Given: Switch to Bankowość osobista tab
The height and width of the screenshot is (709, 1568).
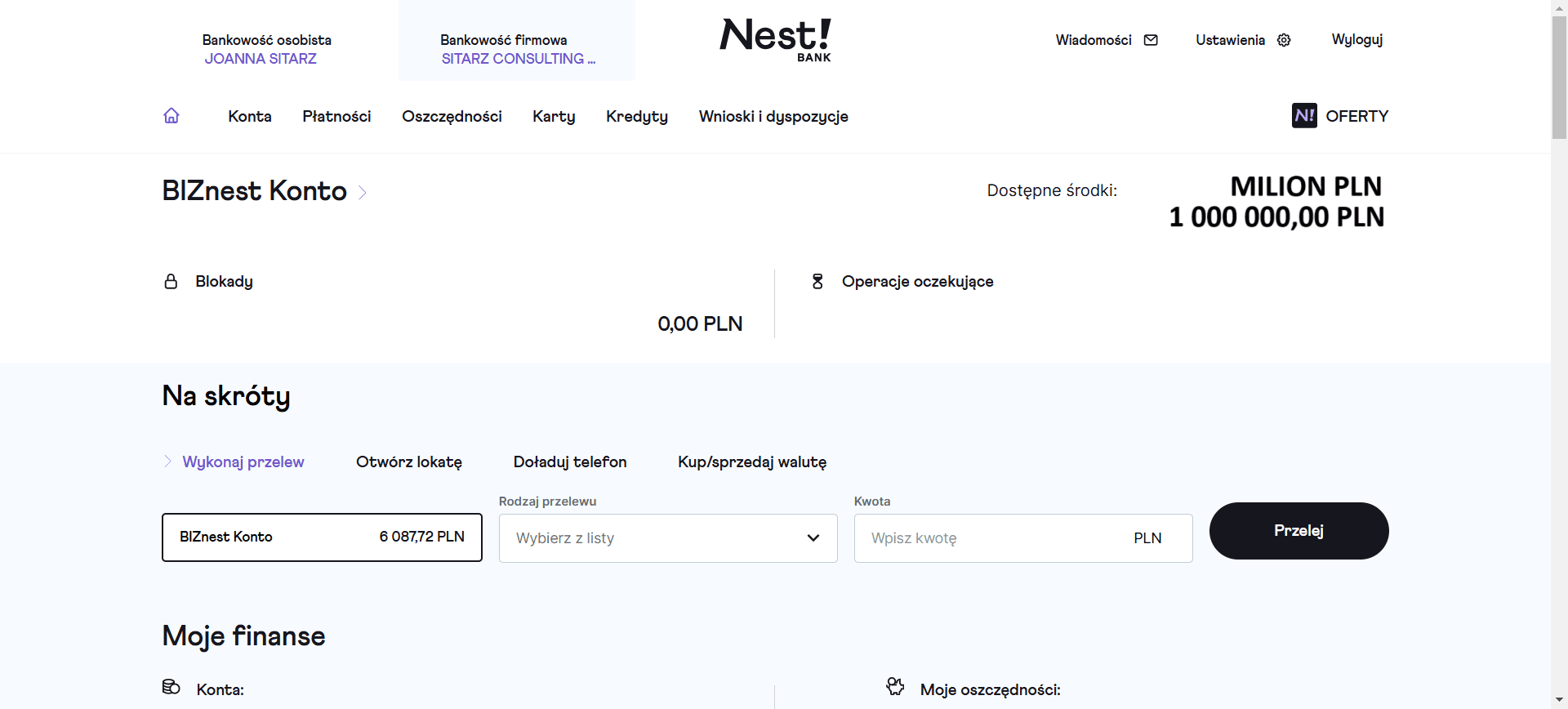Looking at the screenshot, I should coord(267,49).
